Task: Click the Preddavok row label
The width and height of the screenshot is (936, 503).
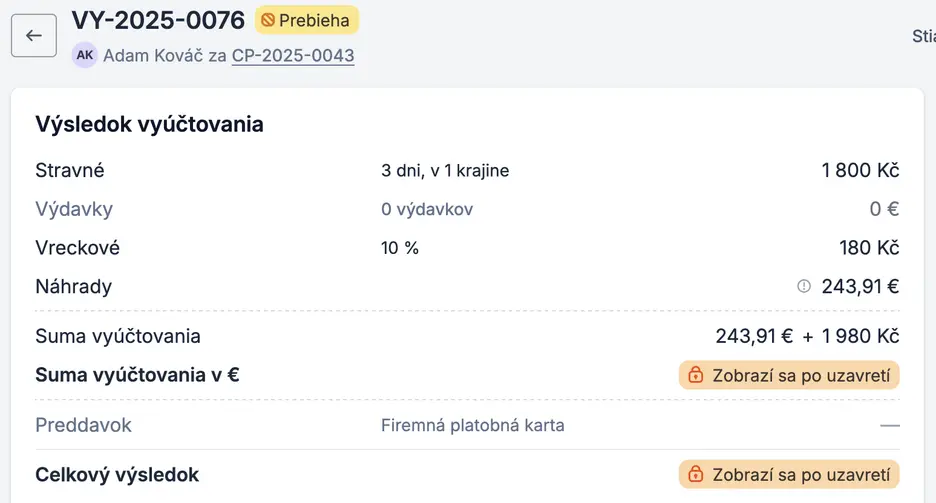Action: [x=83, y=425]
